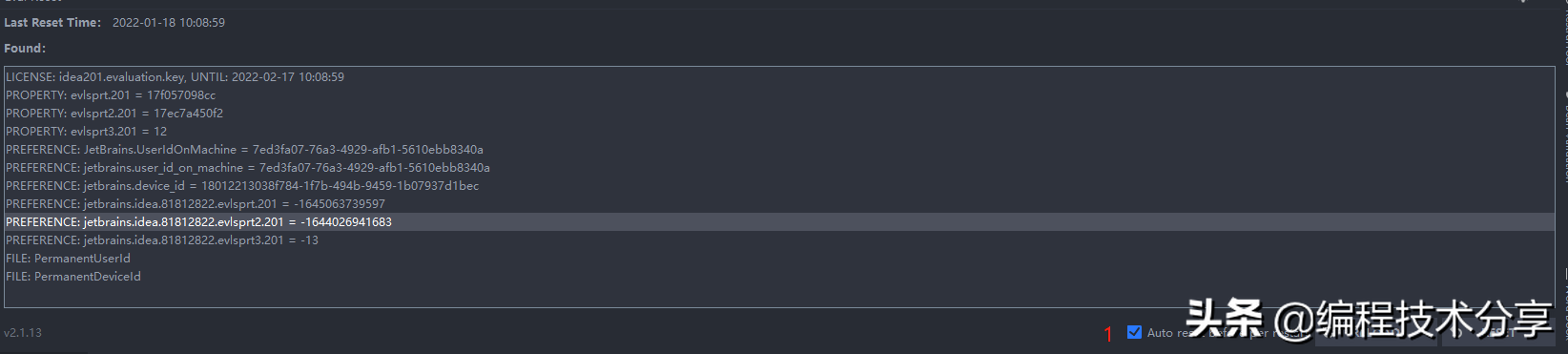The height and width of the screenshot is (354, 1568).
Task: Select the FILE: PermanentUserId entry
Action: (68, 258)
